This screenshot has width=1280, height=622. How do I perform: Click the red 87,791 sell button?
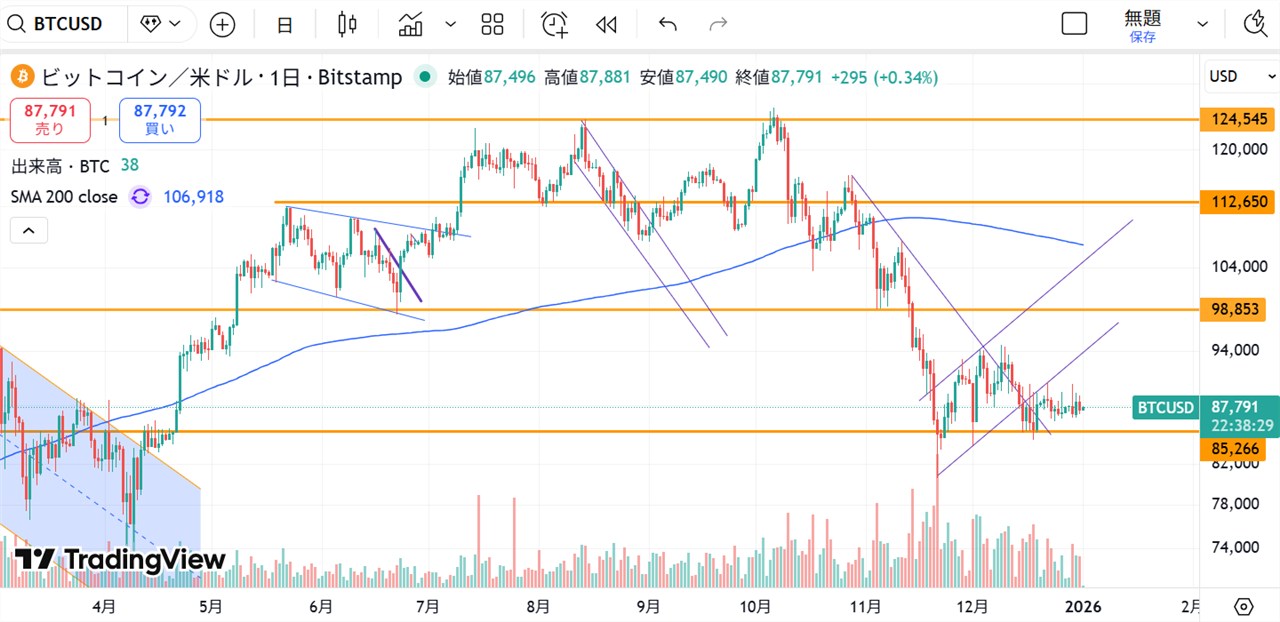[x=50, y=120]
